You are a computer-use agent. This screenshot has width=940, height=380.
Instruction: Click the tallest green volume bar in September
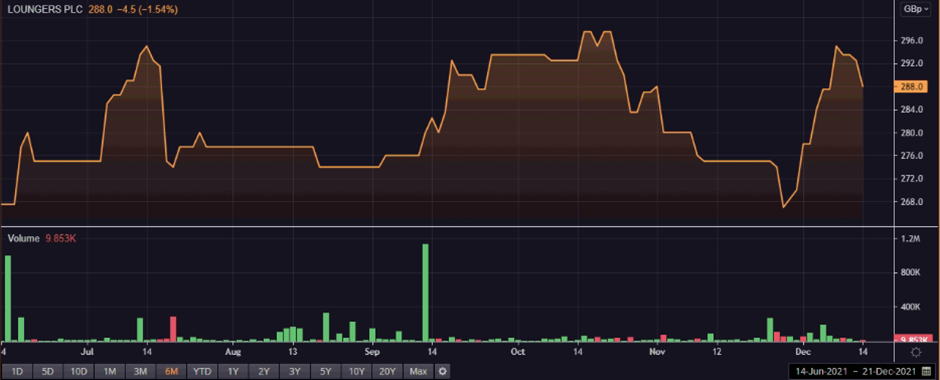point(425,292)
